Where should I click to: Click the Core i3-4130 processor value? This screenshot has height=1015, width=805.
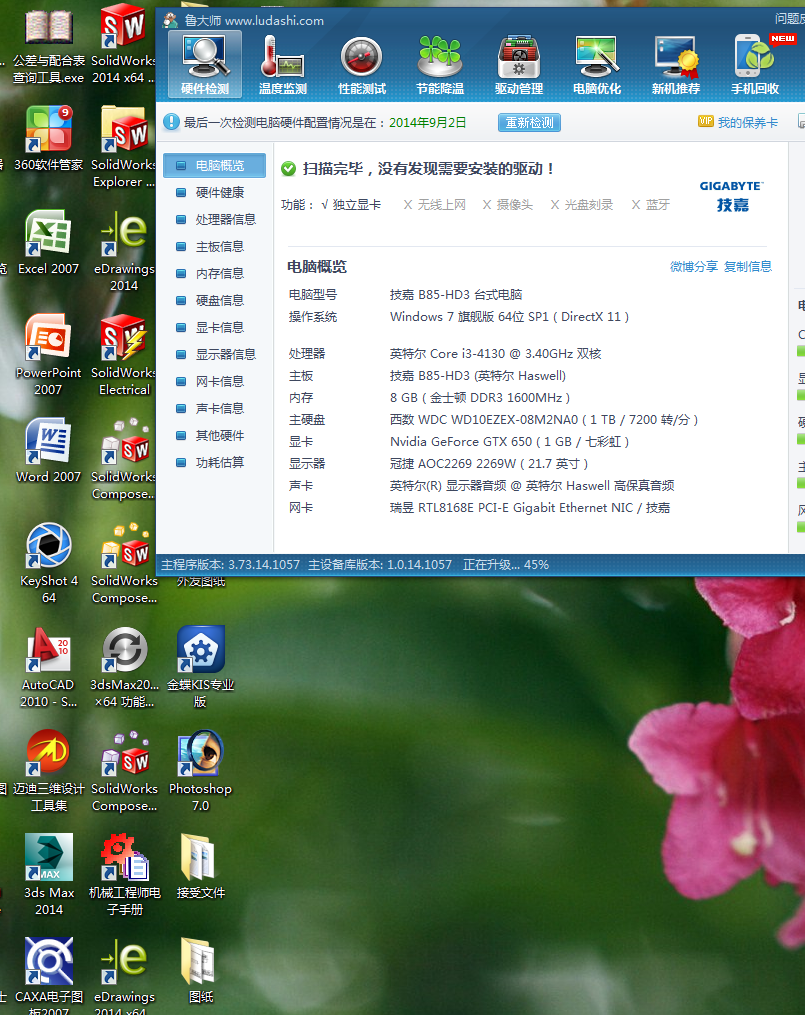[496, 354]
